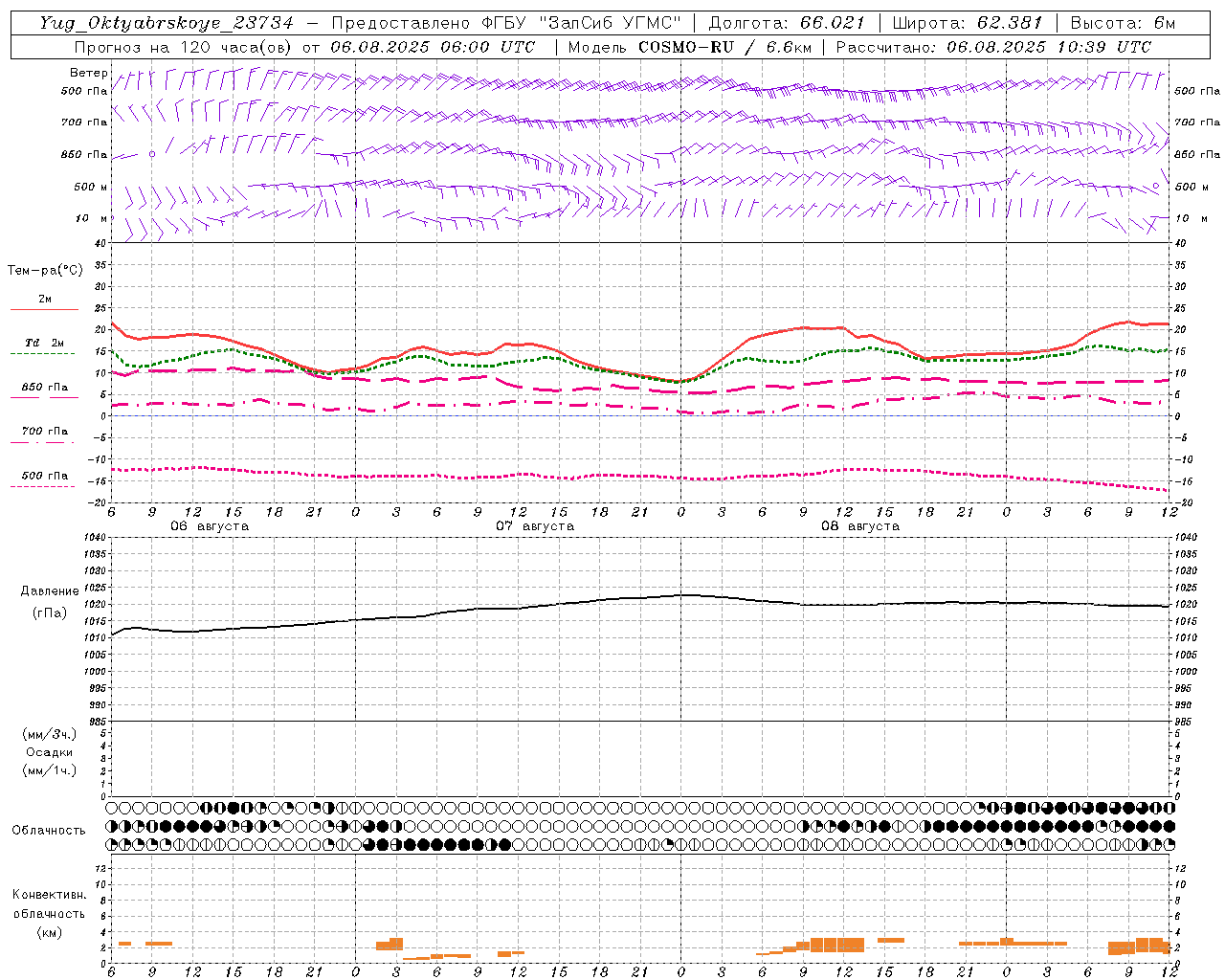Image resolution: width=1225 pixels, height=980 pixels.
Task: Click the Рассчитано: 06.08.2025 10:39 UTC text
Action: pos(994,47)
